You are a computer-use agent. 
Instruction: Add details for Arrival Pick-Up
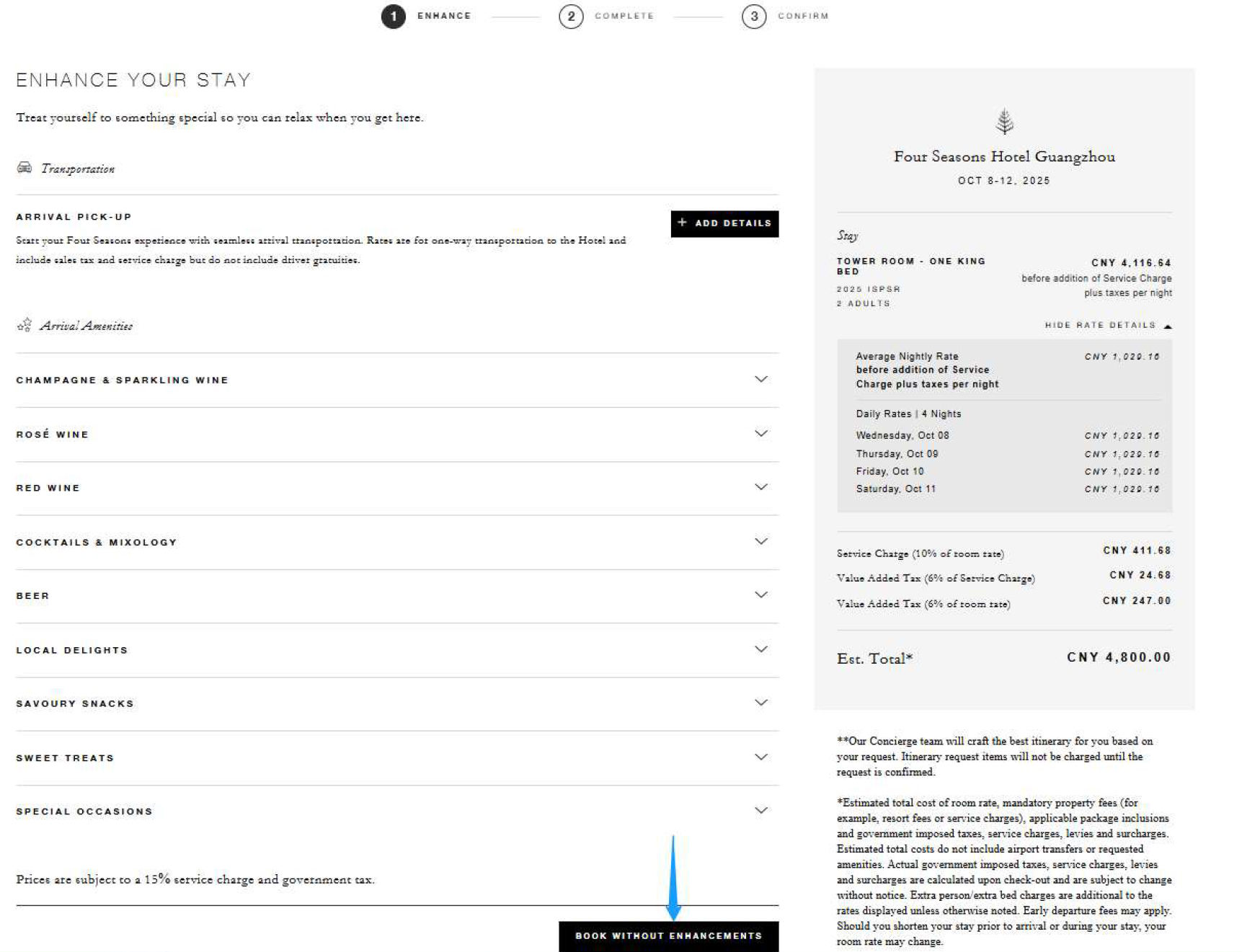(x=724, y=223)
